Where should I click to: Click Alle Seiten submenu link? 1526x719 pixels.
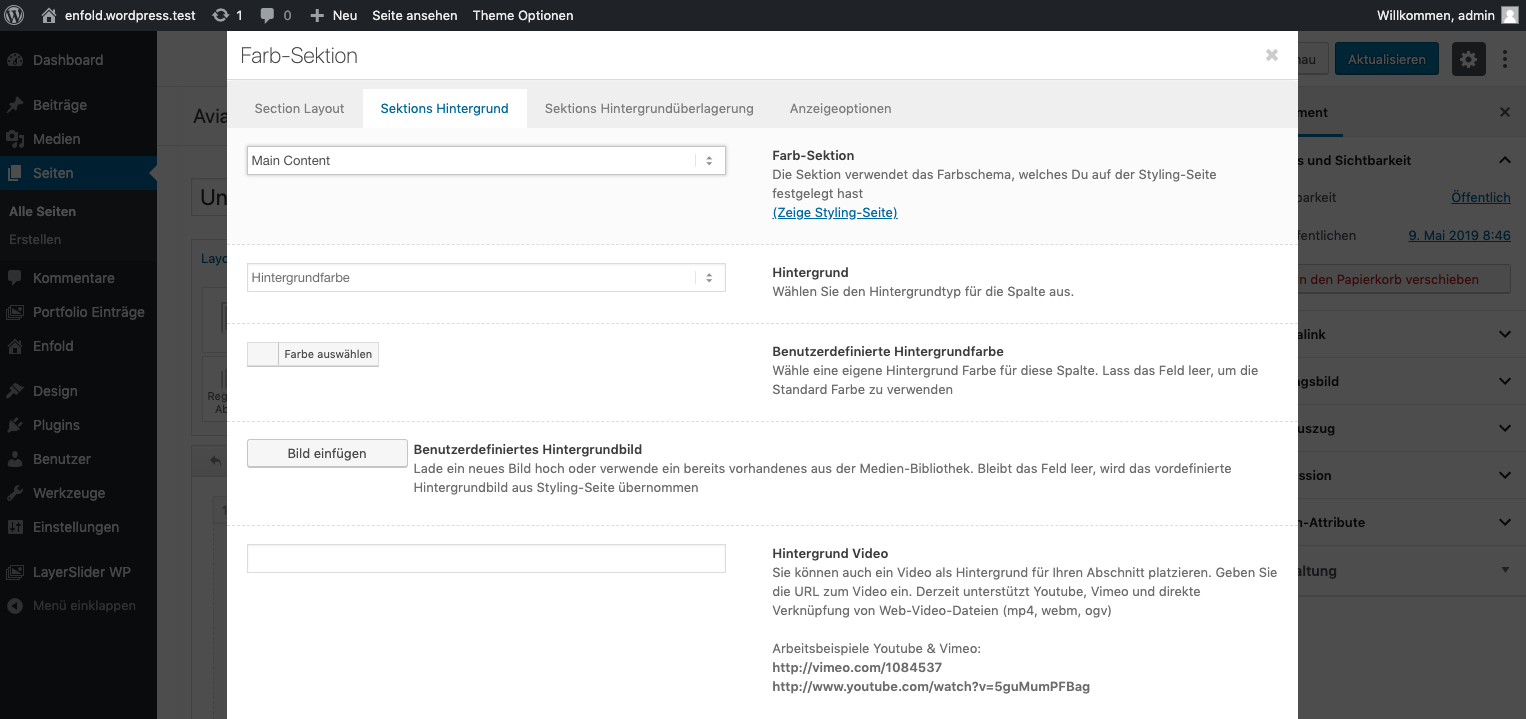[42, 211]
